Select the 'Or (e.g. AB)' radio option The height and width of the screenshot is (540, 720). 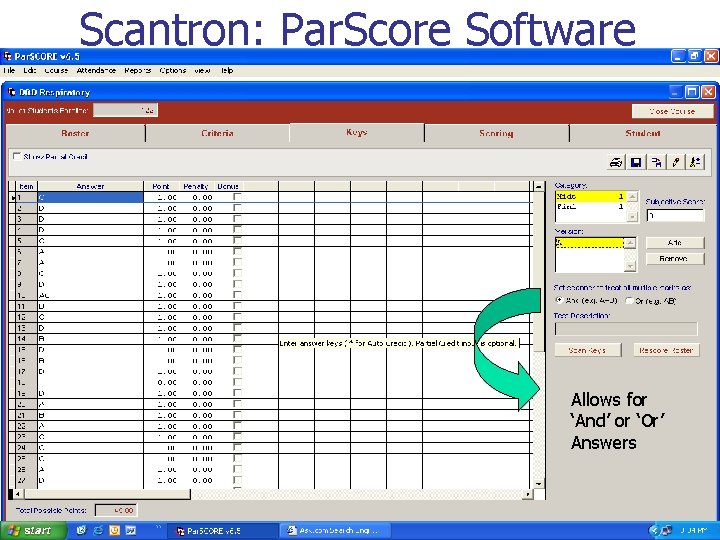coord(630,301)
